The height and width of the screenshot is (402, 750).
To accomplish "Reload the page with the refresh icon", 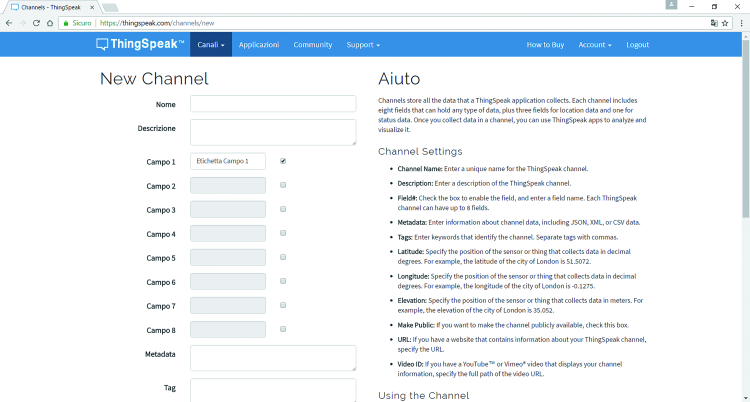I will tap(36, 23).
